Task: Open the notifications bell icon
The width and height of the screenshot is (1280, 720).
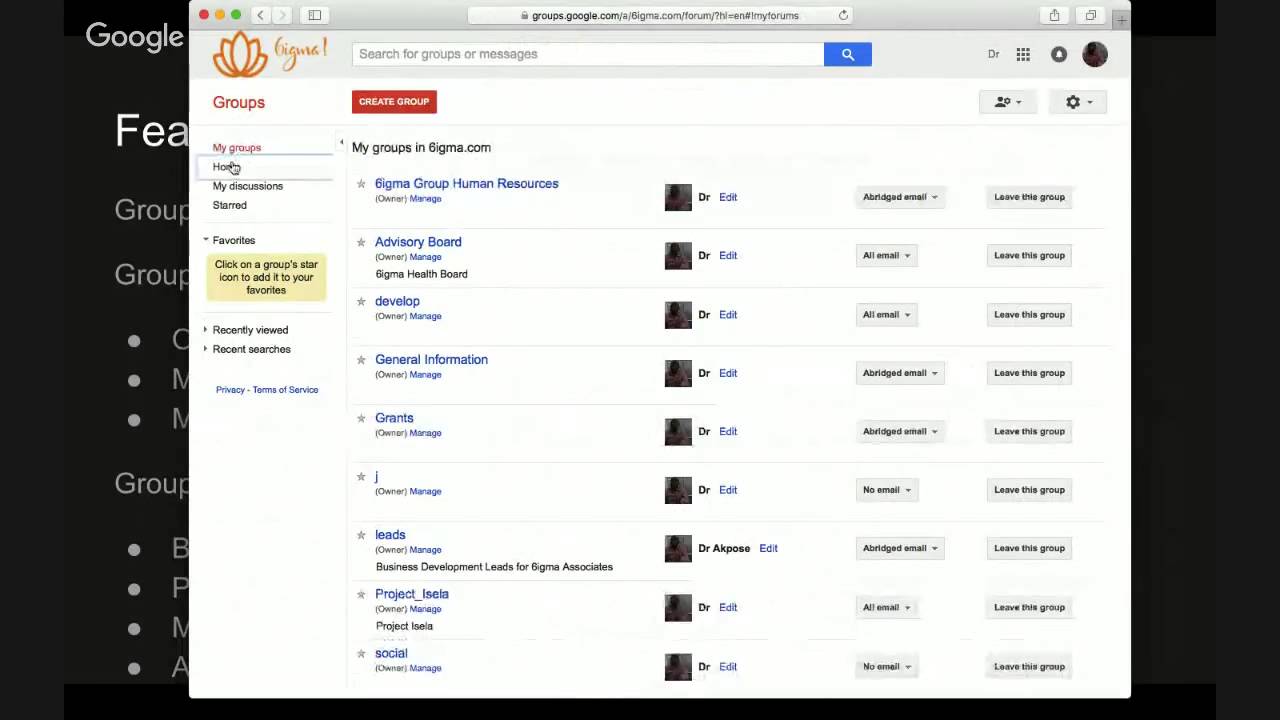Action: point(1059,54)
